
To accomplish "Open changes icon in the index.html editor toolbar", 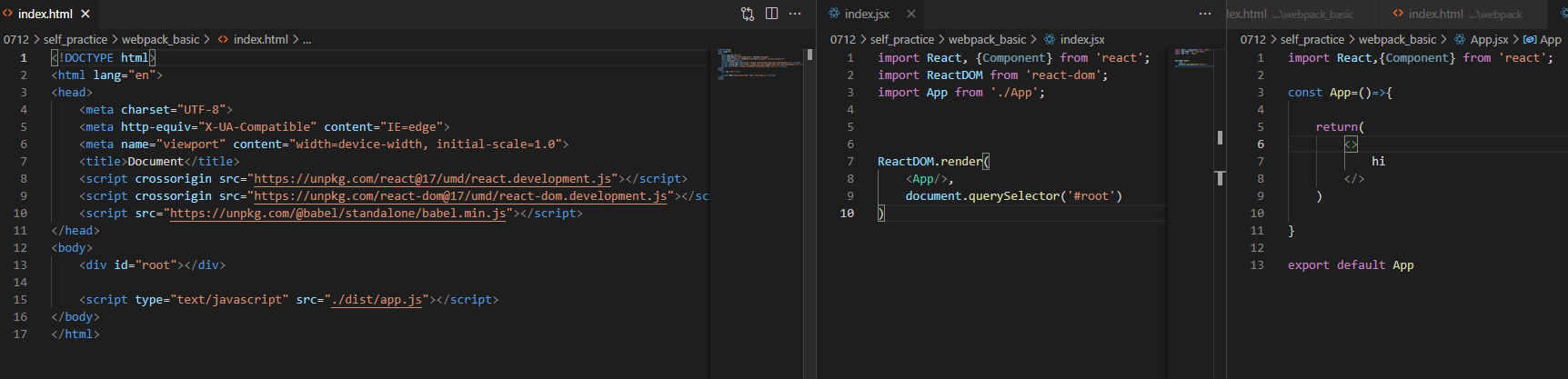I will pos(748,14).
